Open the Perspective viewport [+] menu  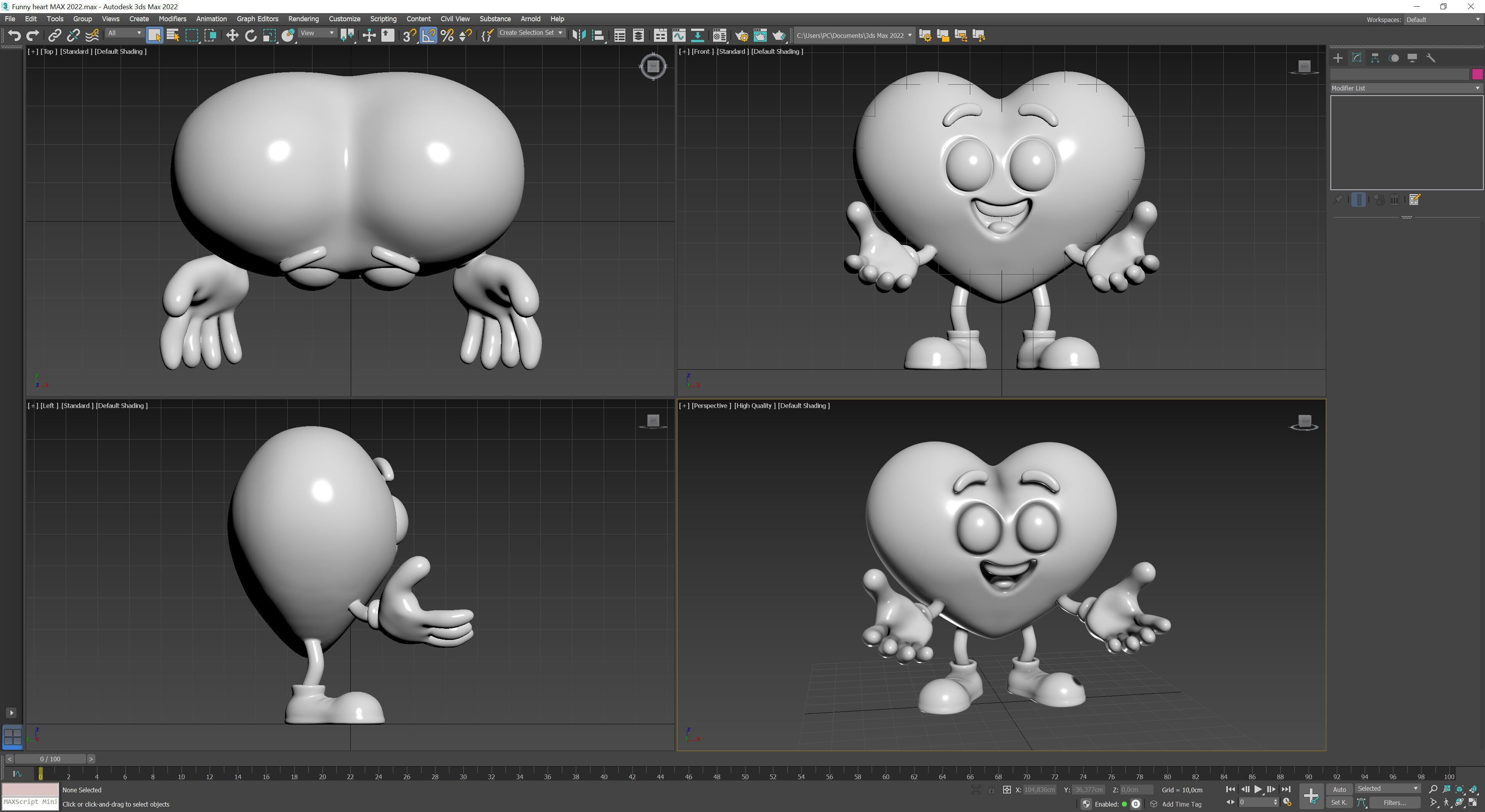(x=684, y=406)
